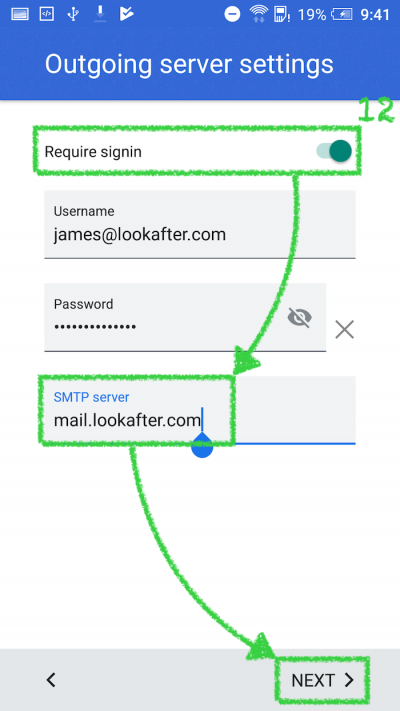Tap the developer code notification icon
The width and height of the screenshot is (400, 711).
pos(46,15)
